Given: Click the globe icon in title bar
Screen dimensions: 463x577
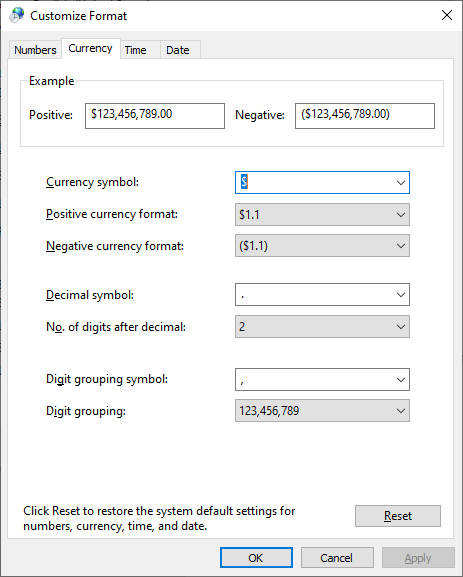Looking at the screenshot, I should 17,15.
